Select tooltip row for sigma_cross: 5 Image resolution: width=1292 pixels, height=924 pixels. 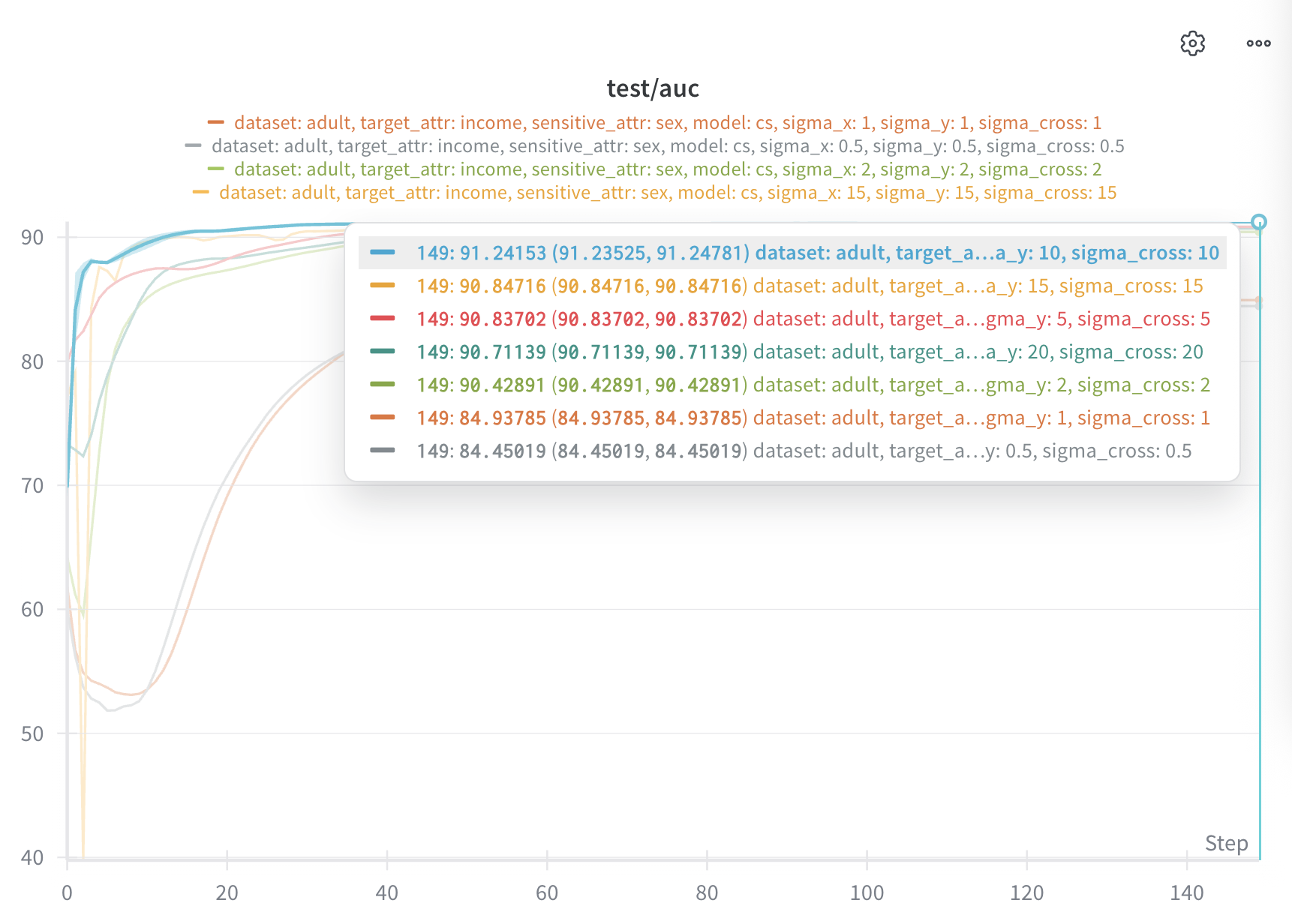pos(792,319)
